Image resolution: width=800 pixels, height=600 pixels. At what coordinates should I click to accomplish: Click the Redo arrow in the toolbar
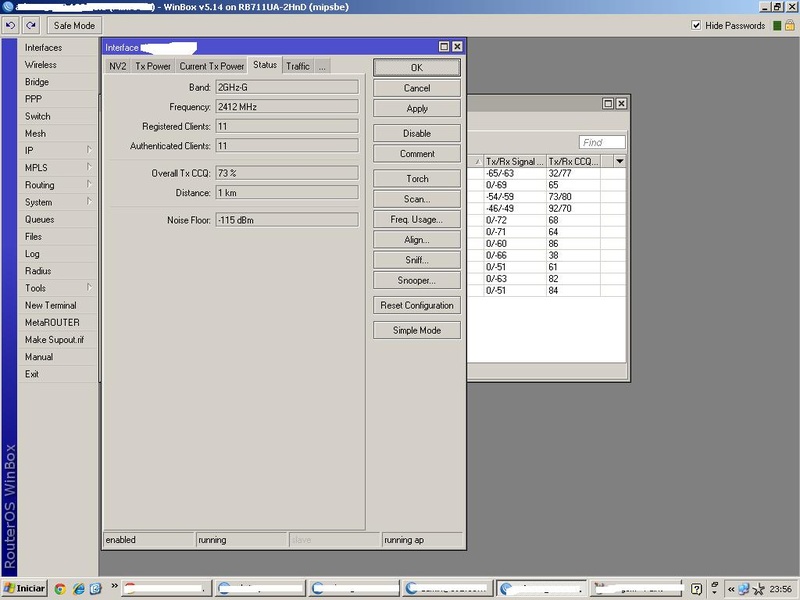[32, 25]
